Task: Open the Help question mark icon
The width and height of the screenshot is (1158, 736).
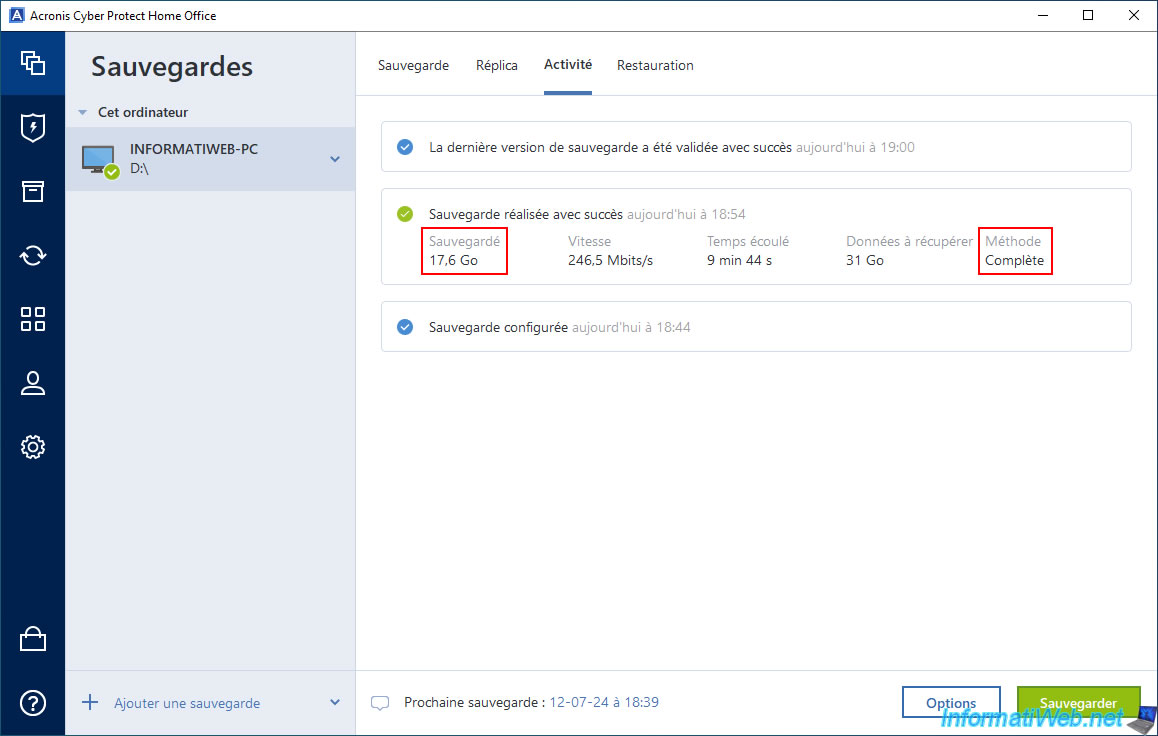Action: pos(32,703)
